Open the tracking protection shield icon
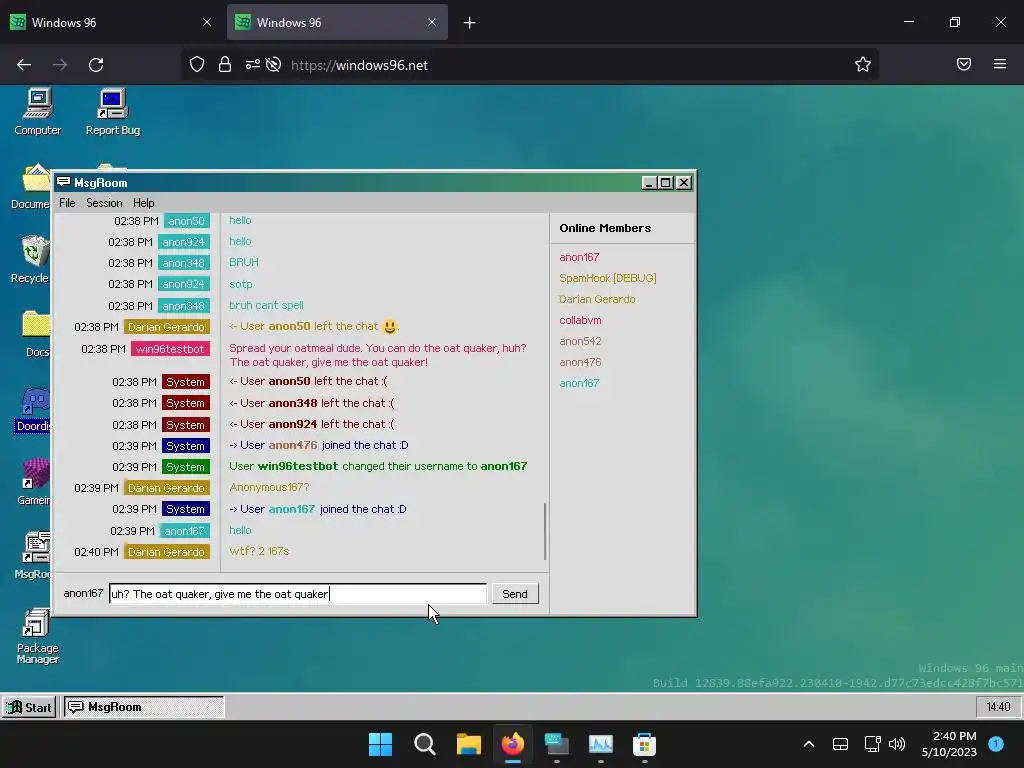1024x768 pixels. [x=197, y=65]
